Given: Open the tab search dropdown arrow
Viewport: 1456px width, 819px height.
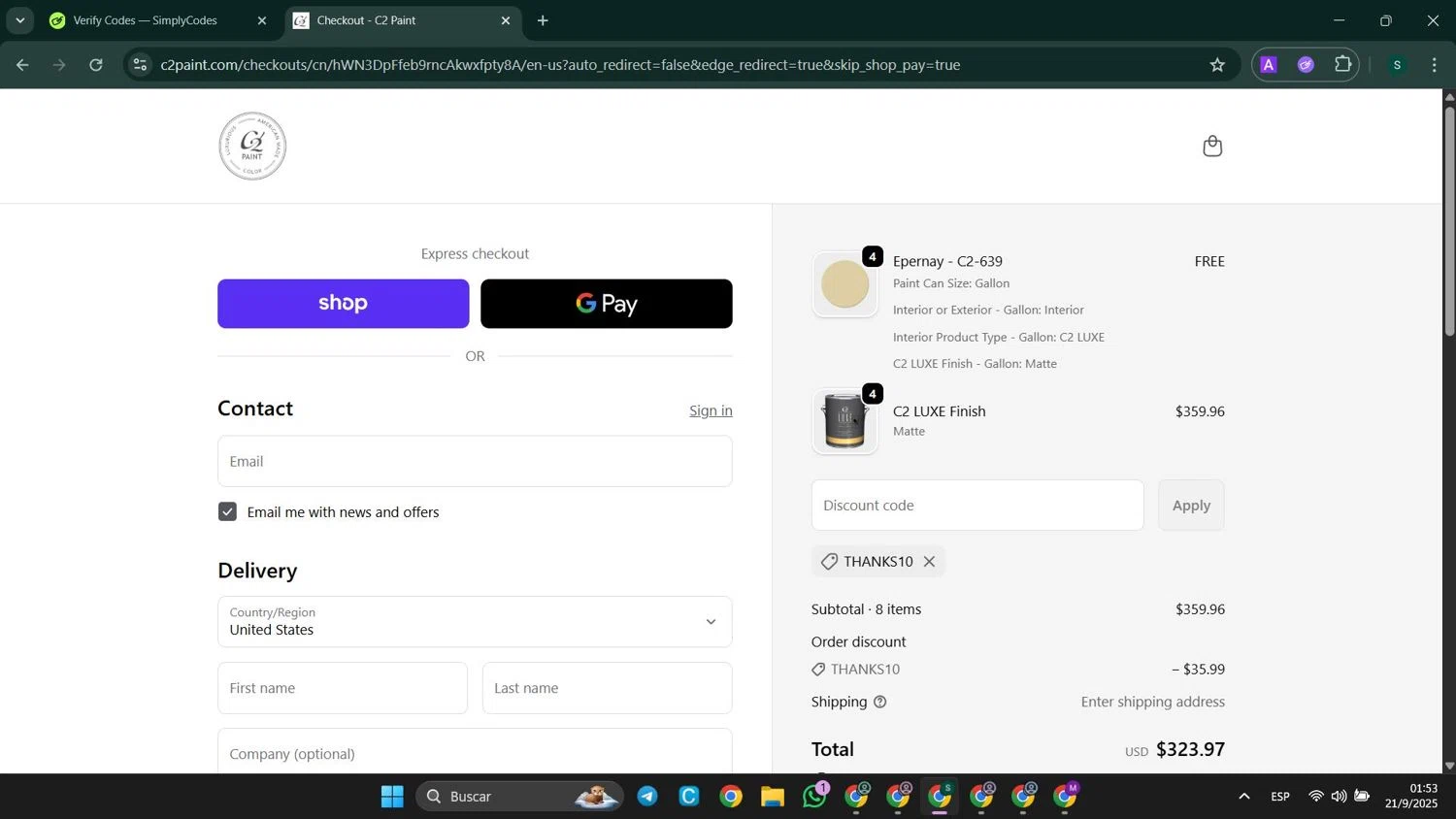Looking at the screenshot, I should 19,20.
